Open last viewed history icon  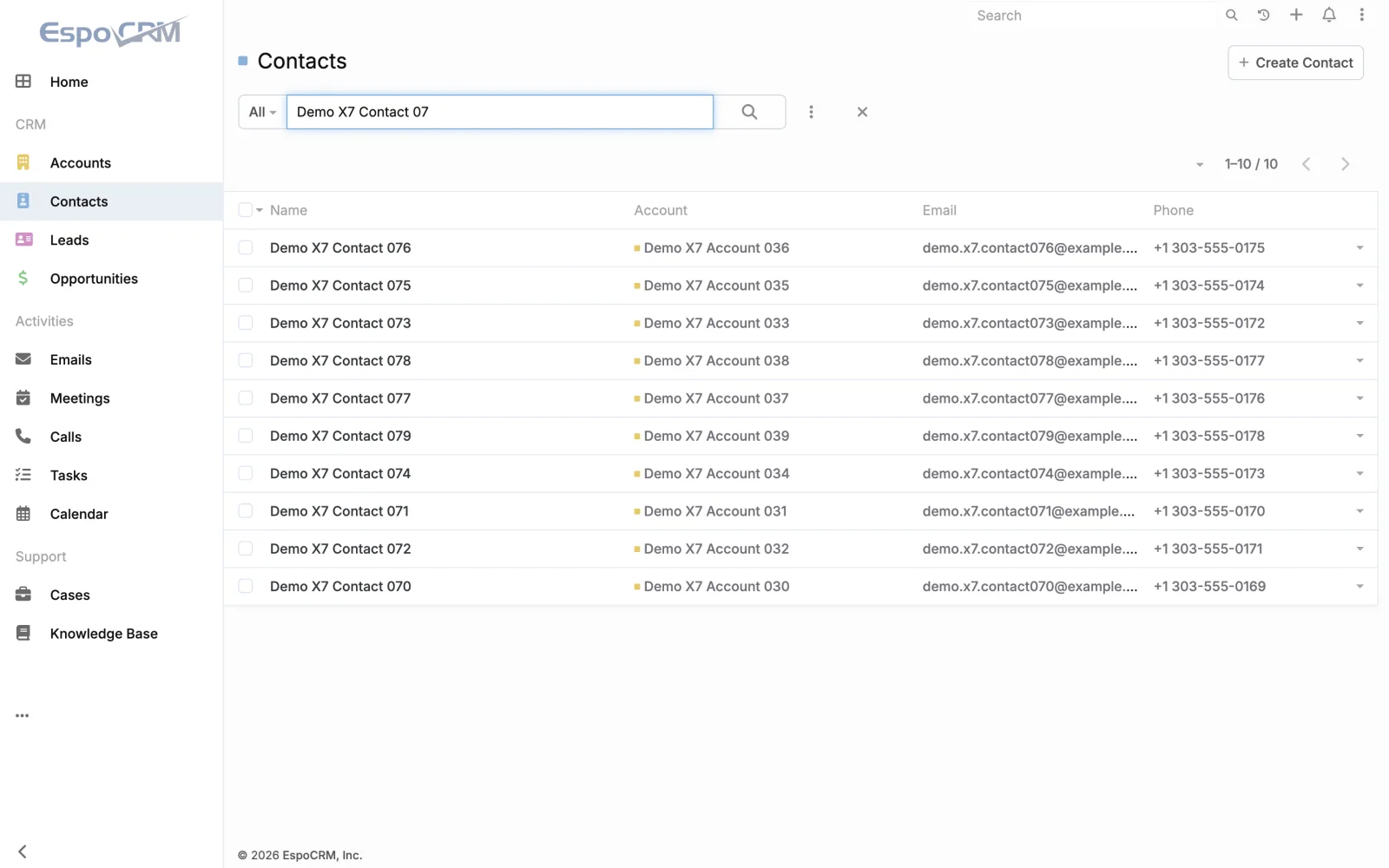tap(1264, 16)
